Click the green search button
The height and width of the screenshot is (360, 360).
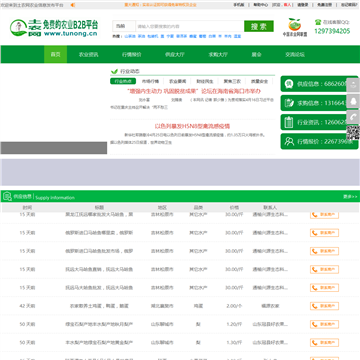point(259,26)
